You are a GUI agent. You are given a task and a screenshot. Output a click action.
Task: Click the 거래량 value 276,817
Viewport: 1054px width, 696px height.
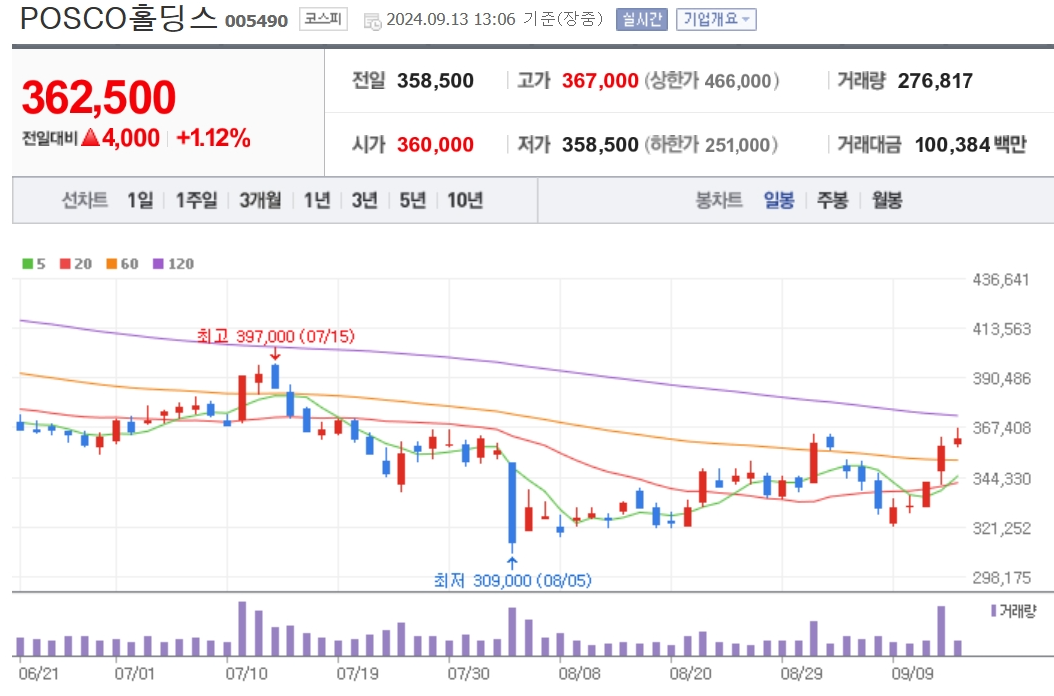point(935,81)
